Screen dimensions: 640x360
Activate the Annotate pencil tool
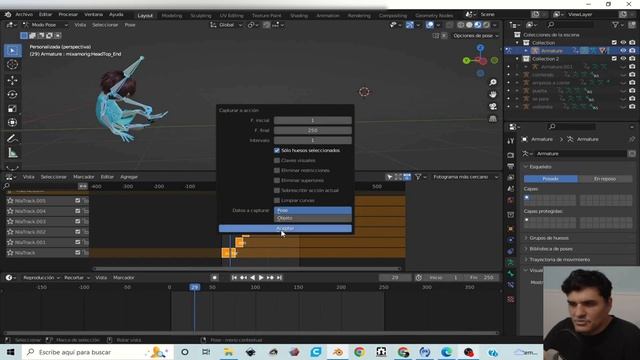point(12,138)
